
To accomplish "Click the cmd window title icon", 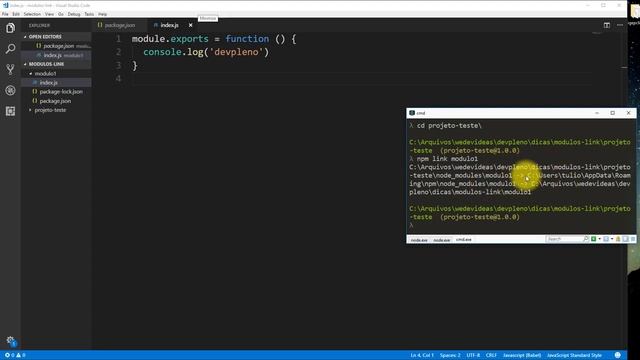I will click(412, 113).
